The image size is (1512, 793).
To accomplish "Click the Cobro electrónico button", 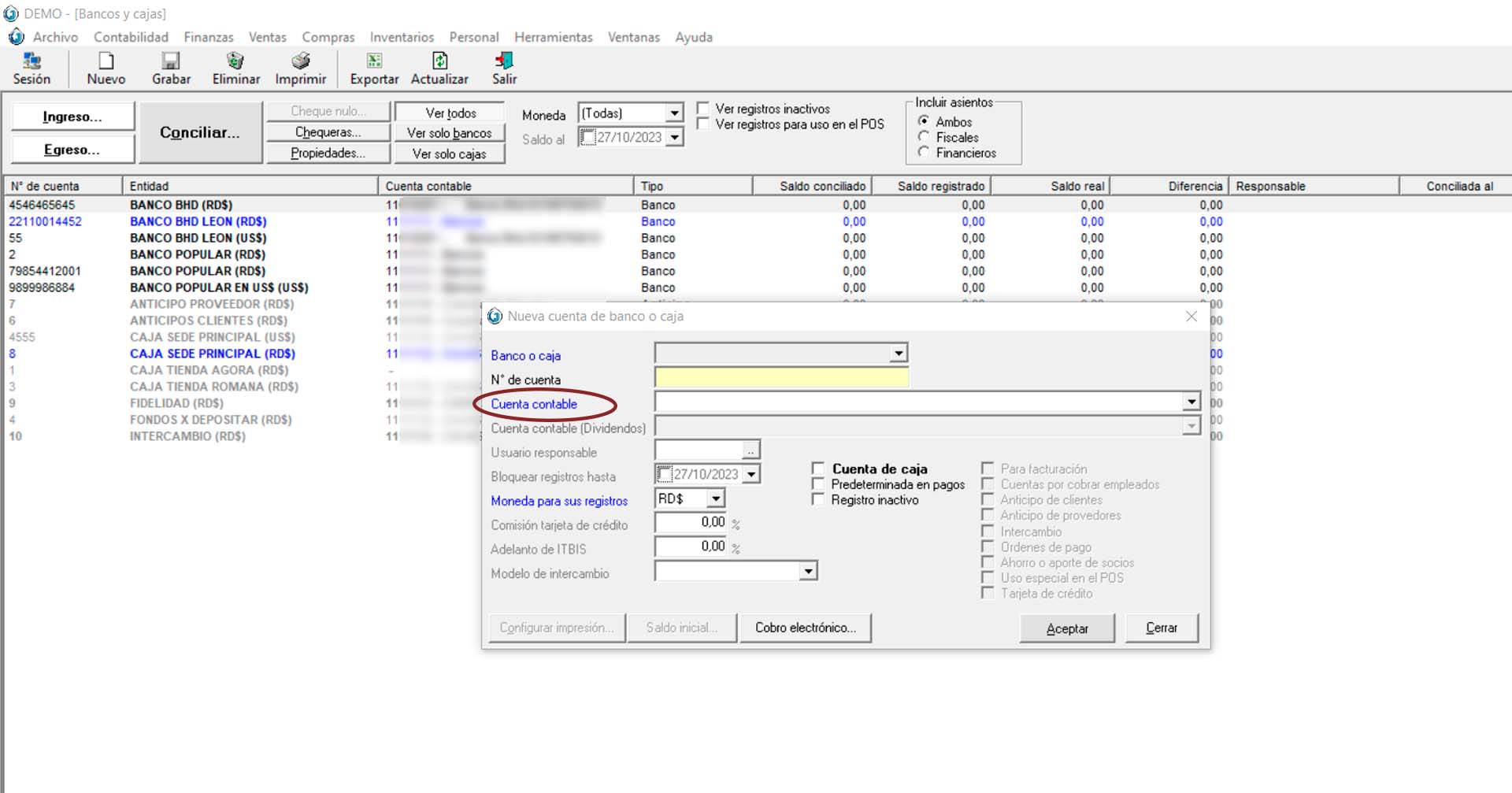I will click(x=805, y=628).
